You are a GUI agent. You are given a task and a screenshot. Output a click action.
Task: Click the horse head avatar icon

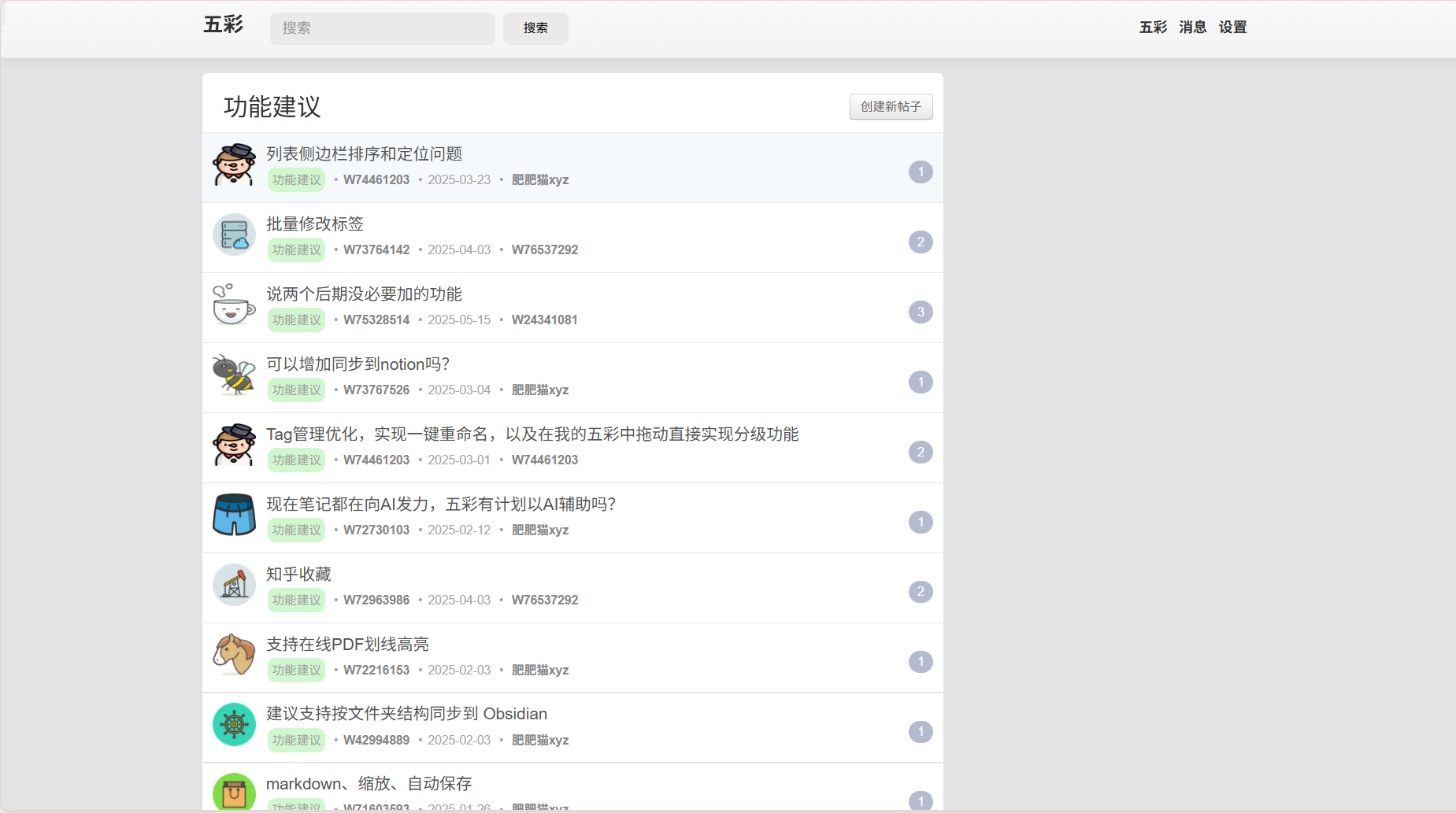tap(234, 655)
